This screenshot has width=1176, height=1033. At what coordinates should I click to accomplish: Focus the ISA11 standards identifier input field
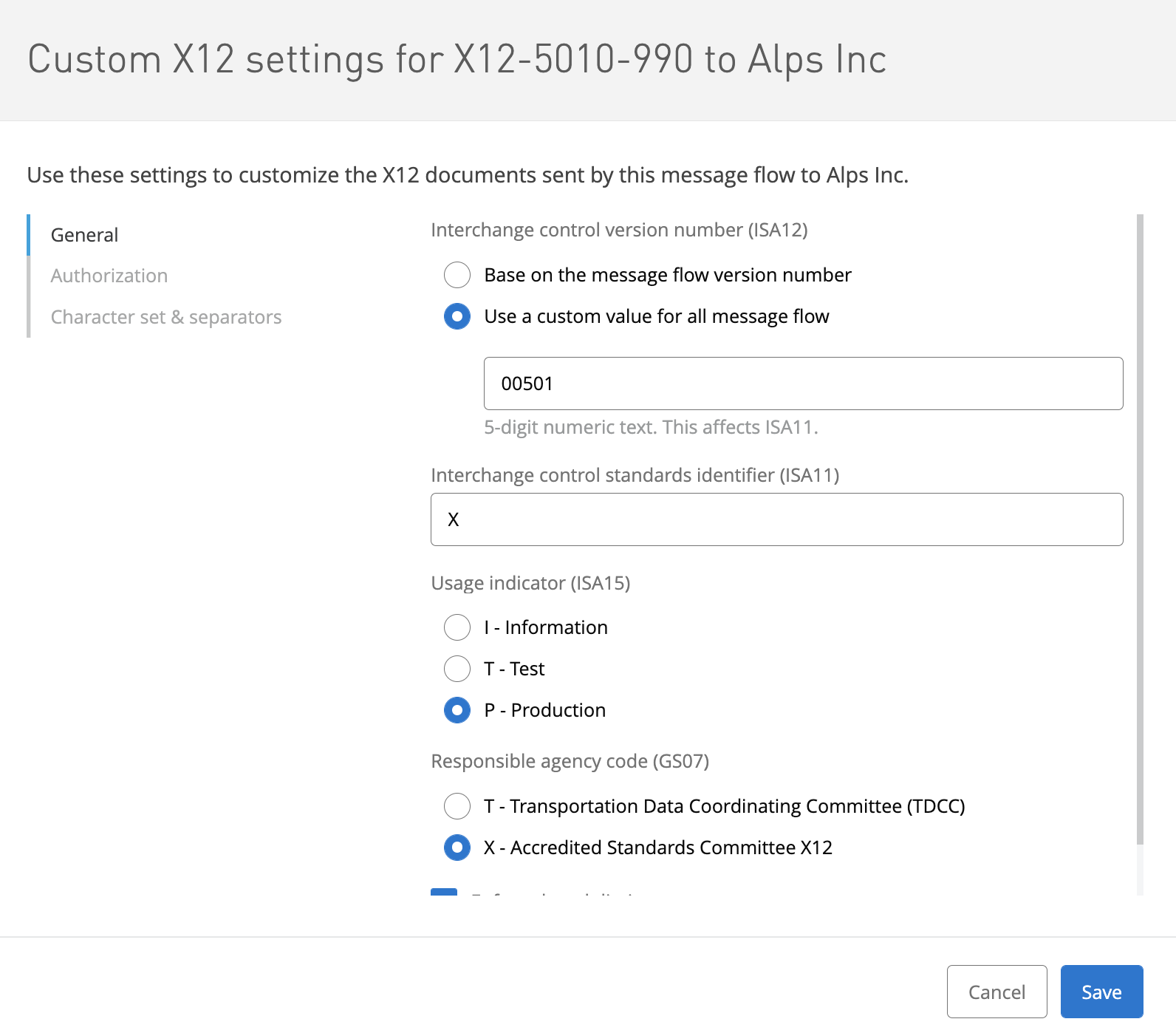[x=776, y=519]
